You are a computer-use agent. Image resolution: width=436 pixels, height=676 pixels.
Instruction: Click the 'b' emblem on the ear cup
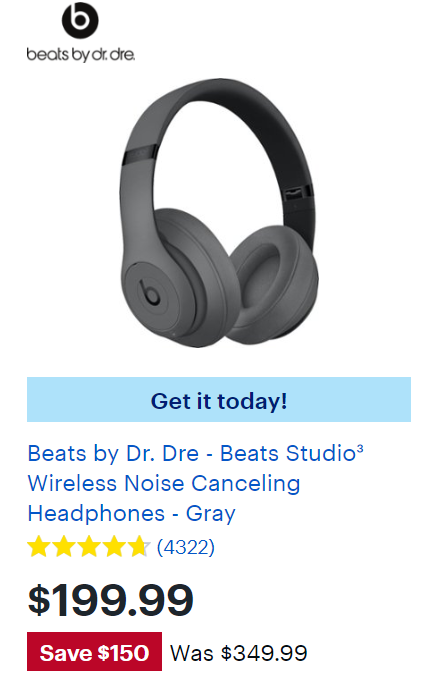click(149, 292)
